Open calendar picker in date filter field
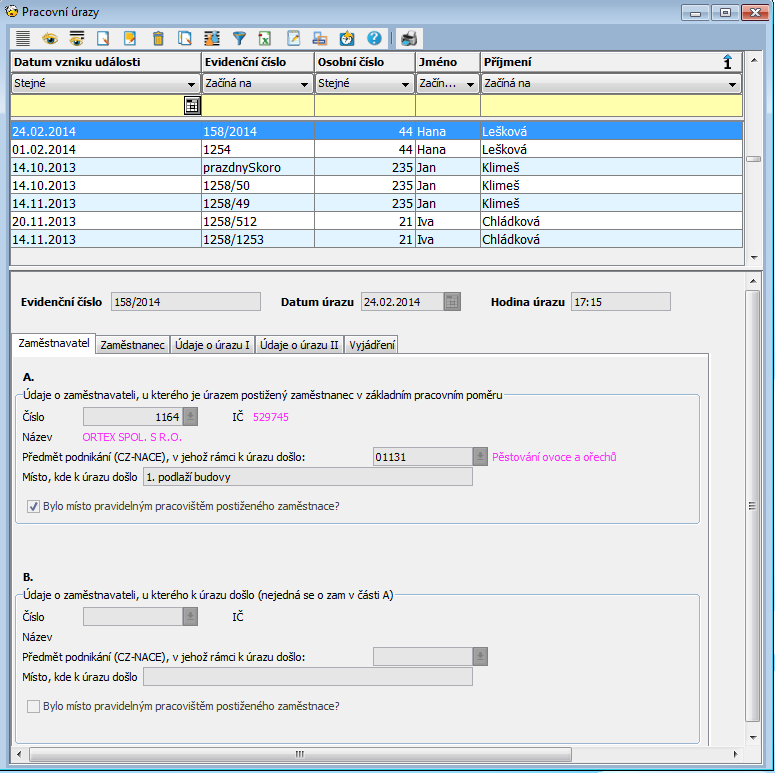Screen dimensions: 775x773 (192, 105)
